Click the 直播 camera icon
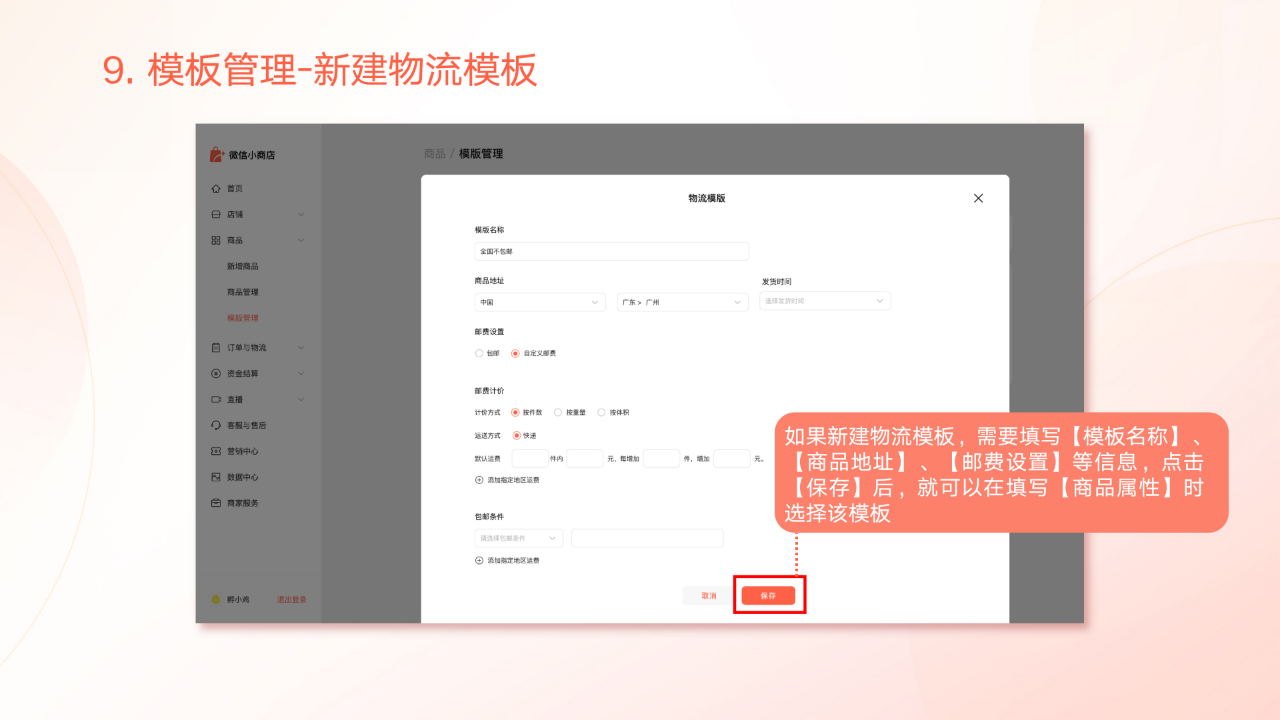 pos(216,400)
